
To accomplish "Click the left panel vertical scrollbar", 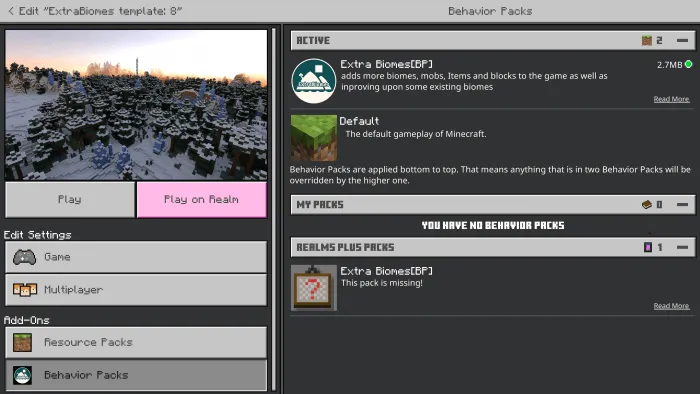I will click(x=274, y=210).
